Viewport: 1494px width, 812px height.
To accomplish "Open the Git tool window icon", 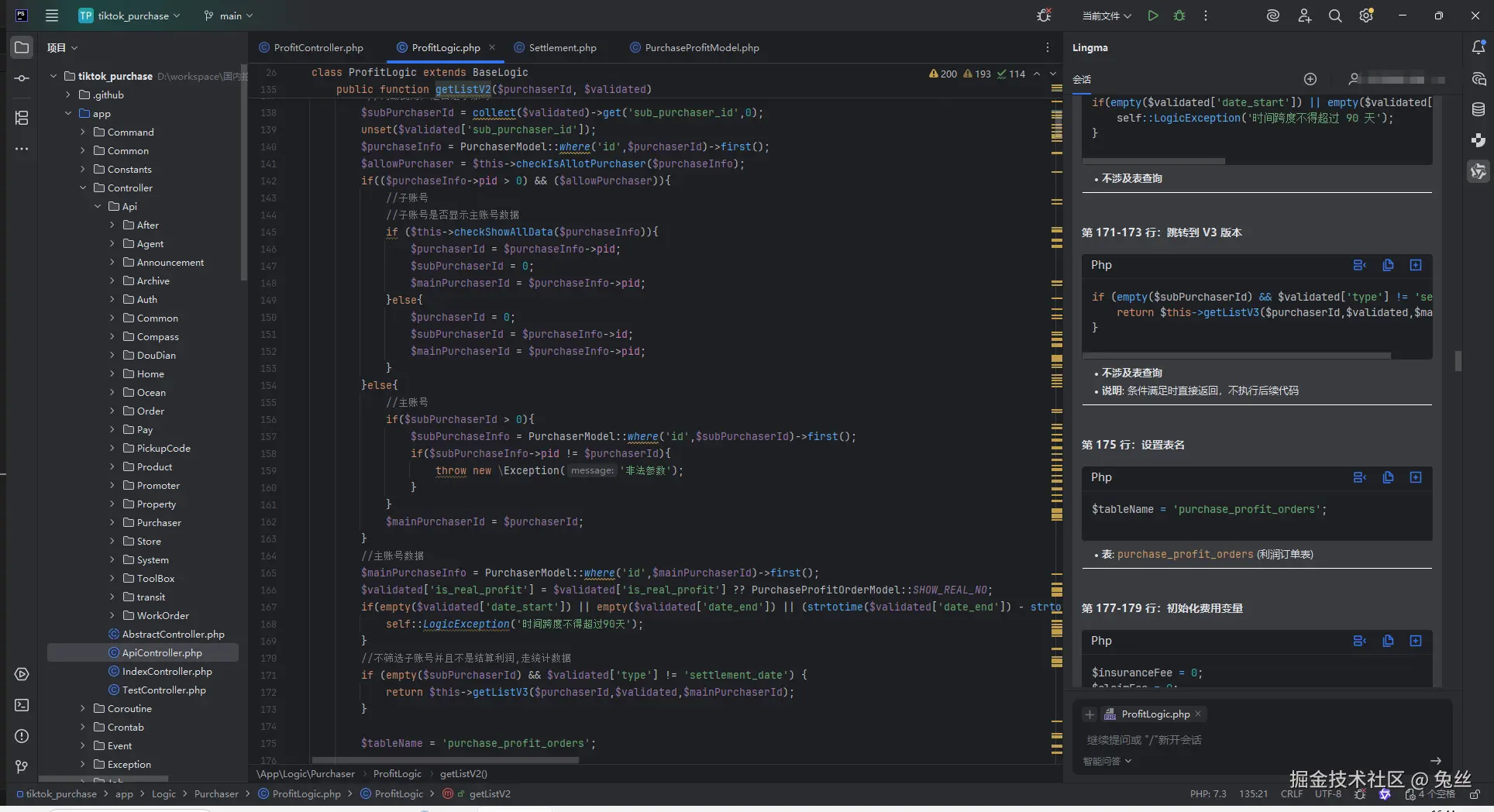I will point(22,766).
